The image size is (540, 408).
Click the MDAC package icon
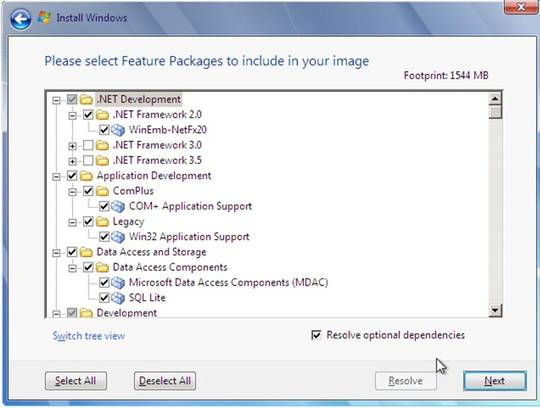tap(118, 283)
